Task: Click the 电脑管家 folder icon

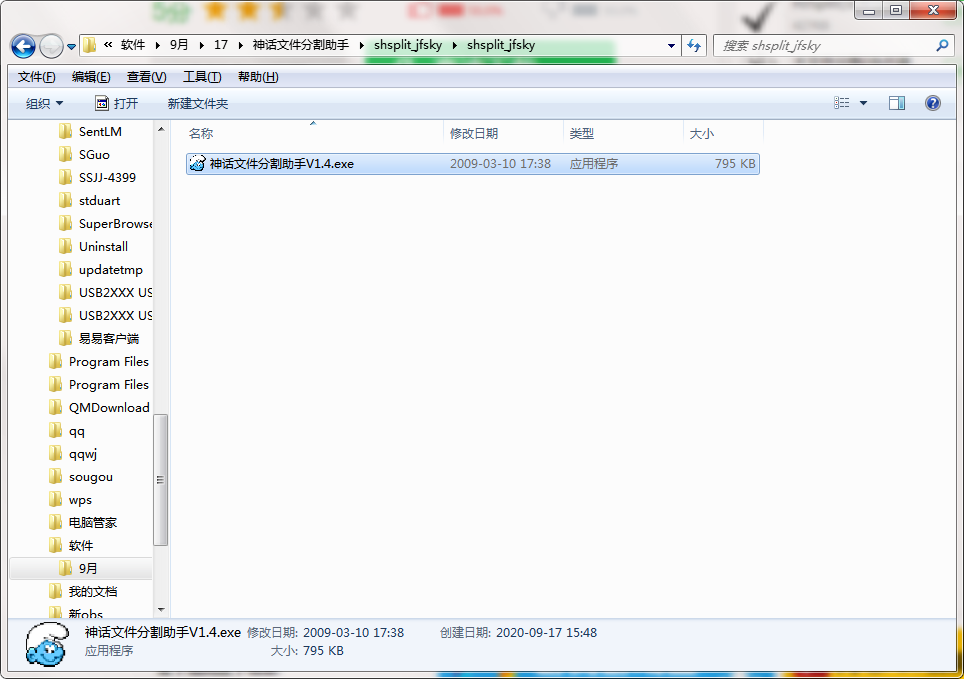Action: click(x=55, y=522)
